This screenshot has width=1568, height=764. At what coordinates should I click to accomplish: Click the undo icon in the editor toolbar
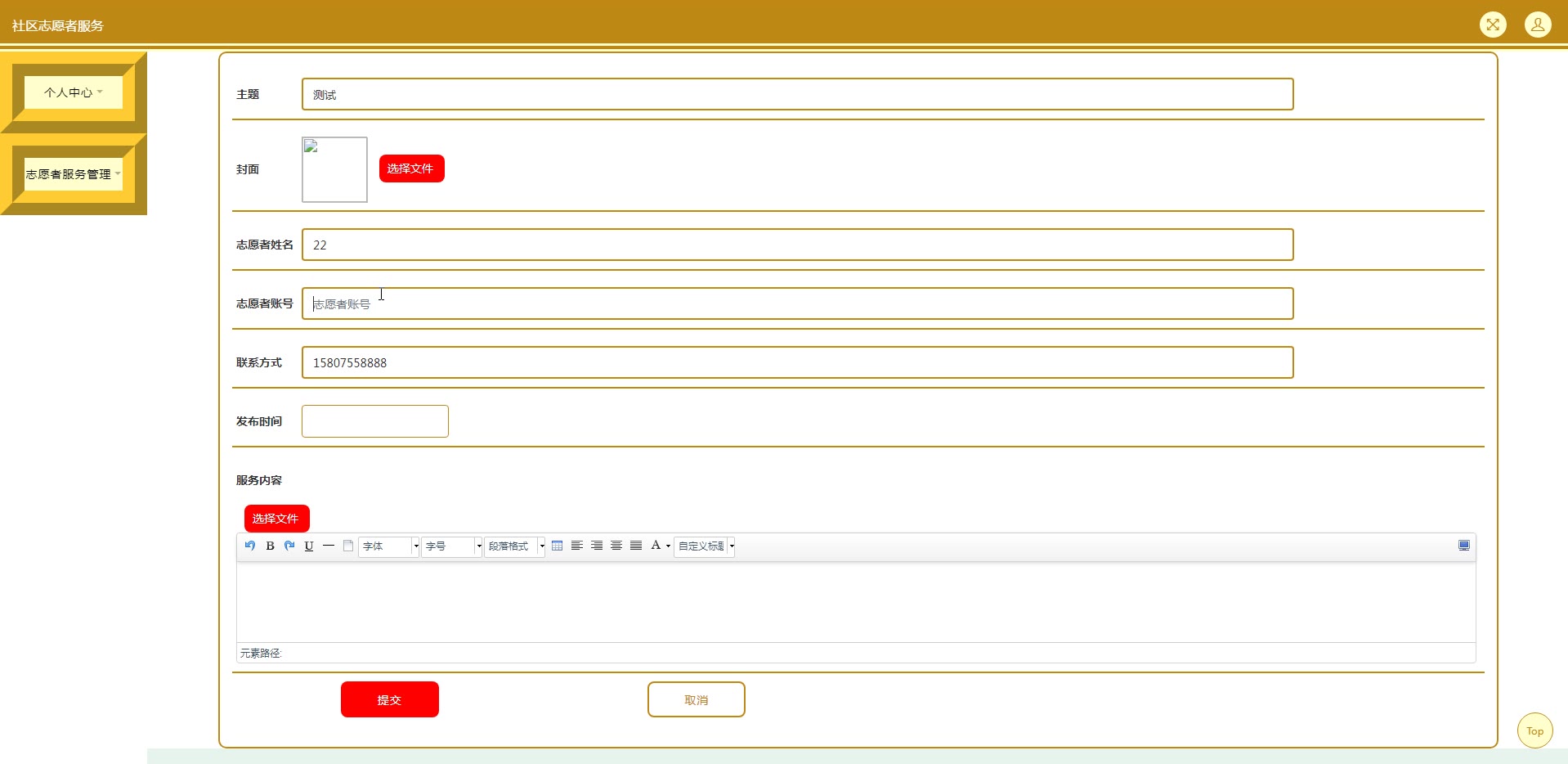point(250,546)
